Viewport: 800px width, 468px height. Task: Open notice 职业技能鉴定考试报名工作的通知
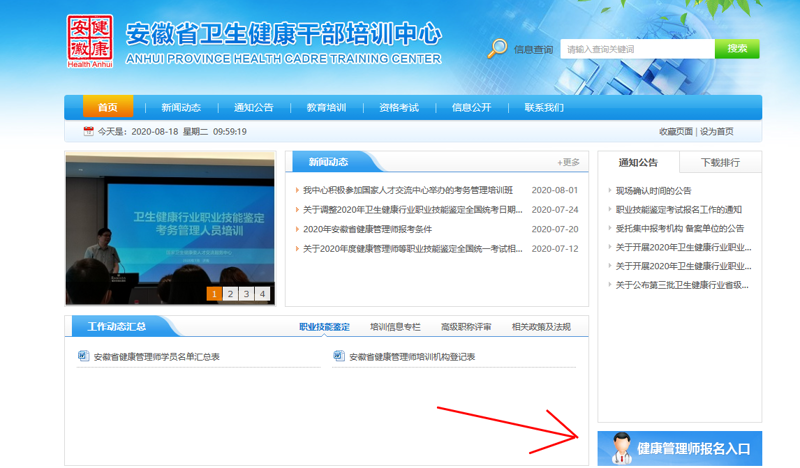tap(679, 210)
